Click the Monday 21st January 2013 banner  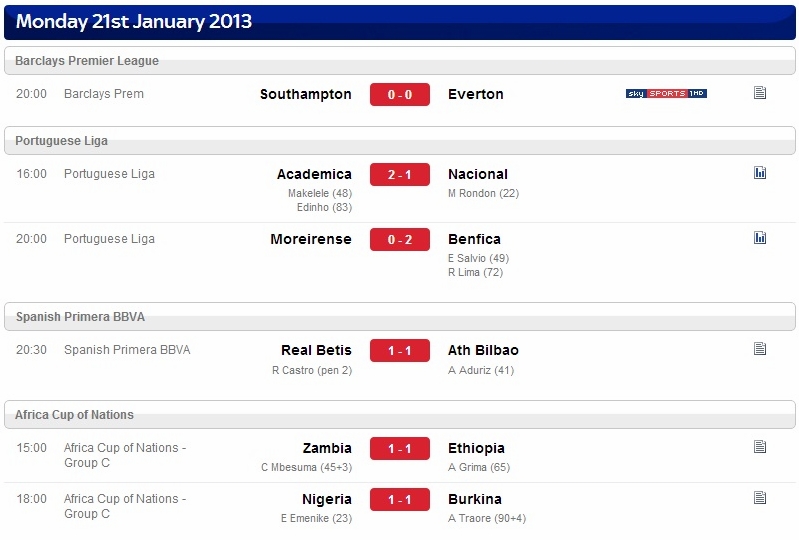pyautogui.click(x=400, y=22)
